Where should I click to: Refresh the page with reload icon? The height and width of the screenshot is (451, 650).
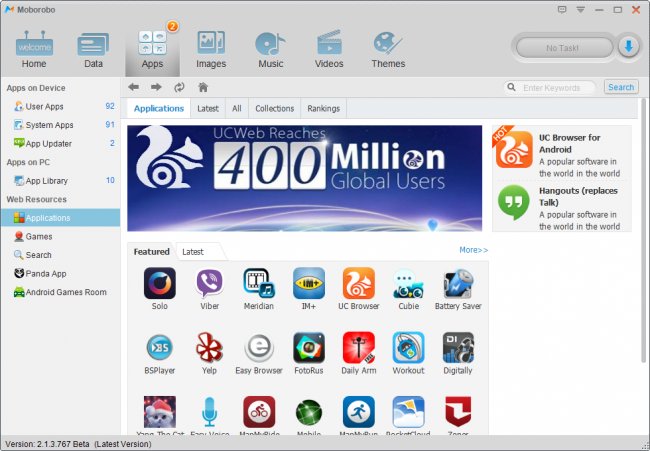[179, 87]
